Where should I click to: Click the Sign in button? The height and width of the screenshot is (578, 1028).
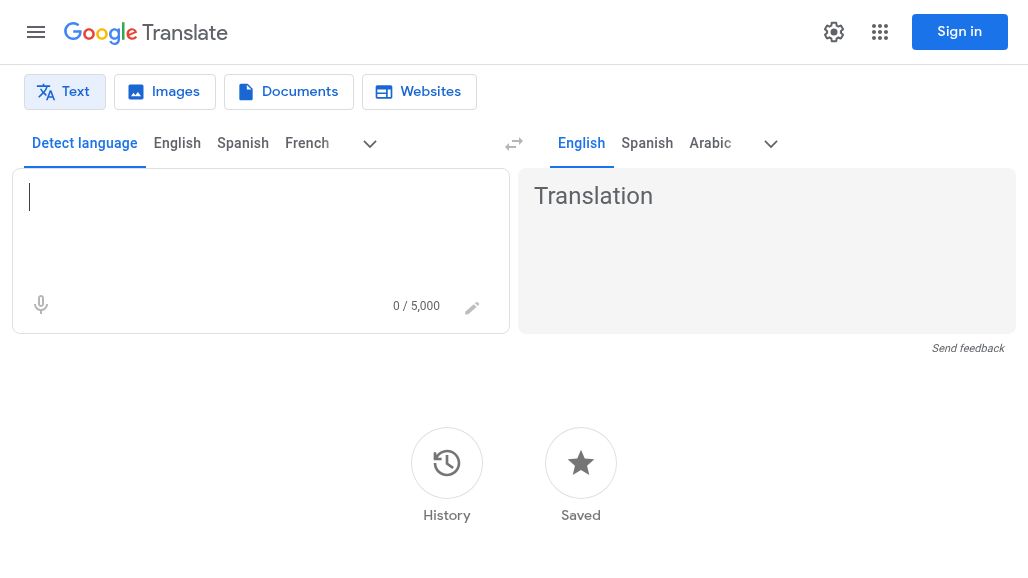click(959, 31)
